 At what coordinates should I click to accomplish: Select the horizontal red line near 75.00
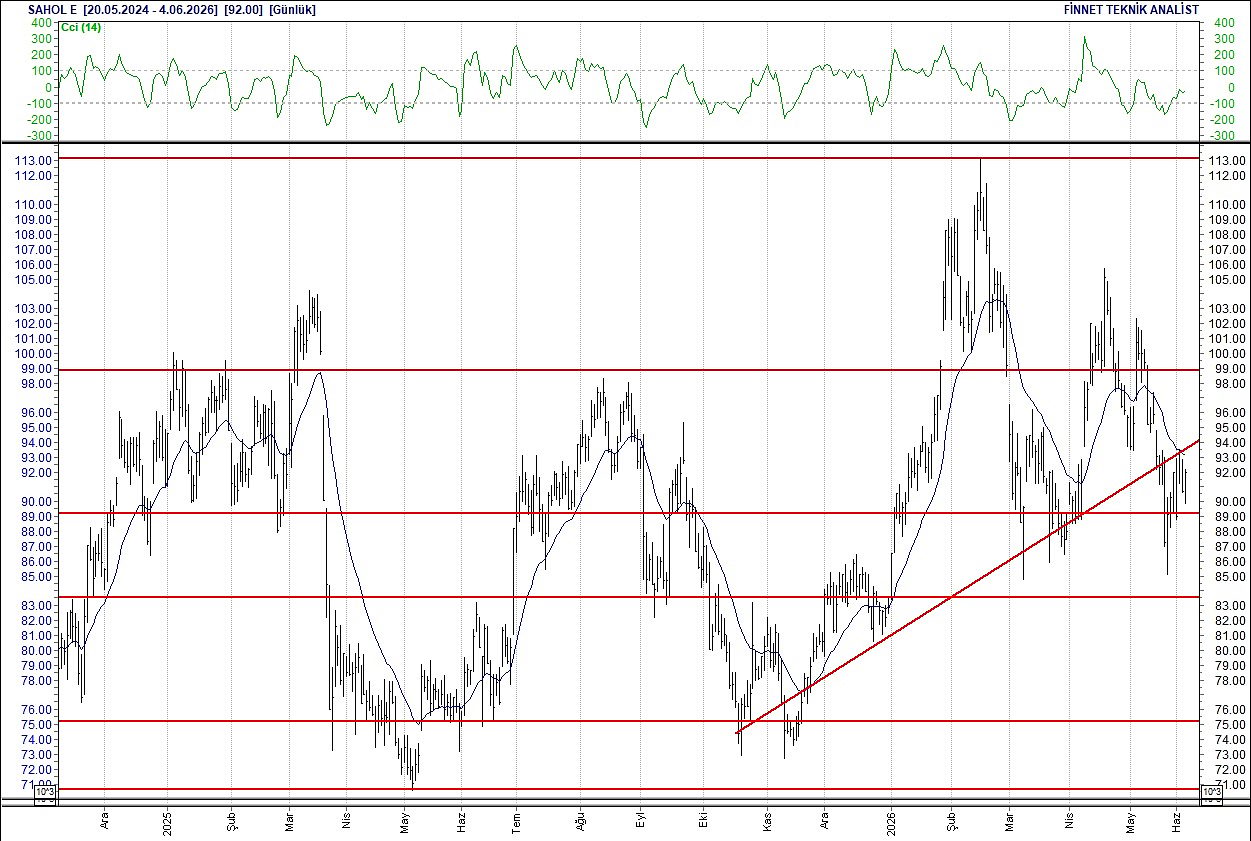tap(628, 720)
